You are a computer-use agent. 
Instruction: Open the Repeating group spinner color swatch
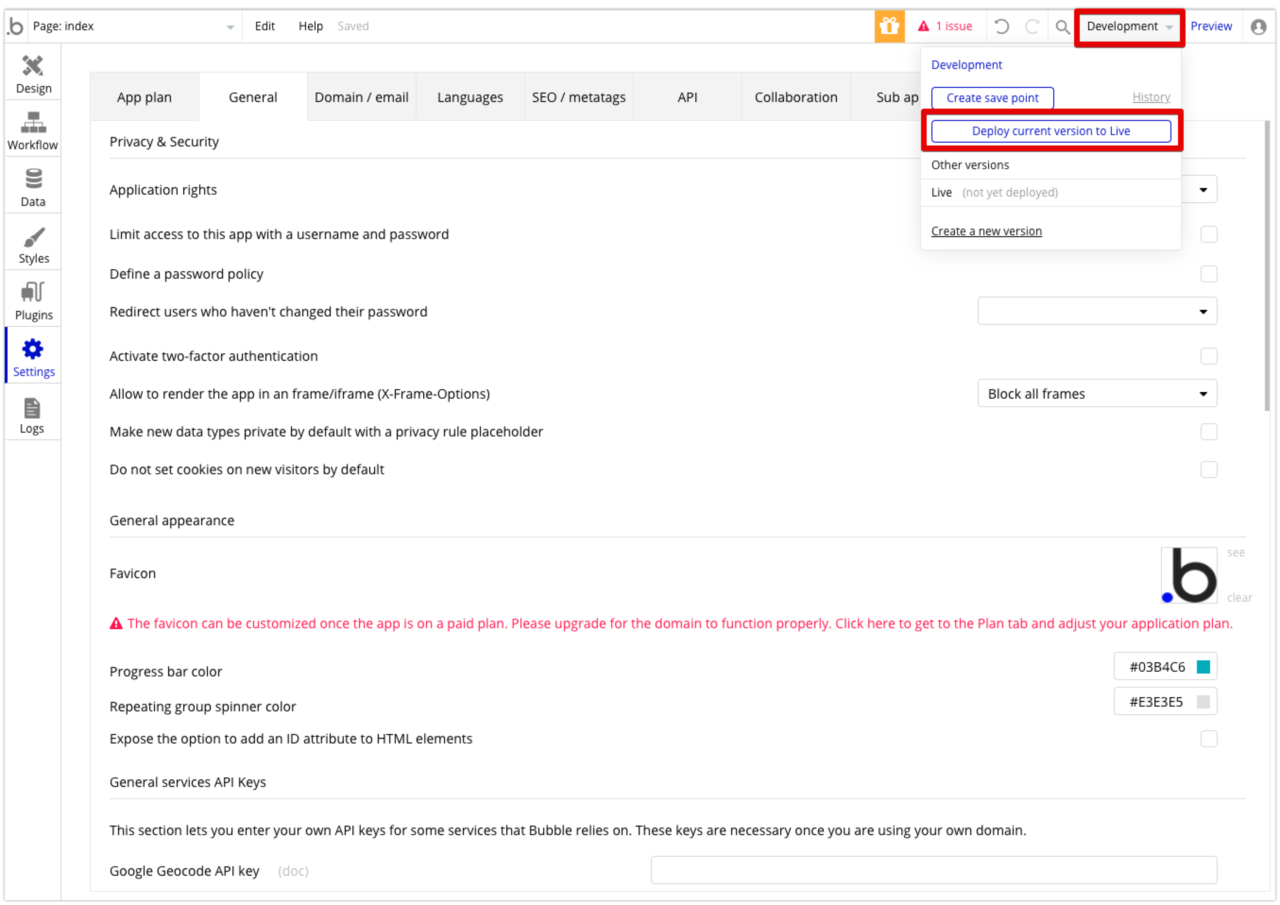tap(1203, 702)
